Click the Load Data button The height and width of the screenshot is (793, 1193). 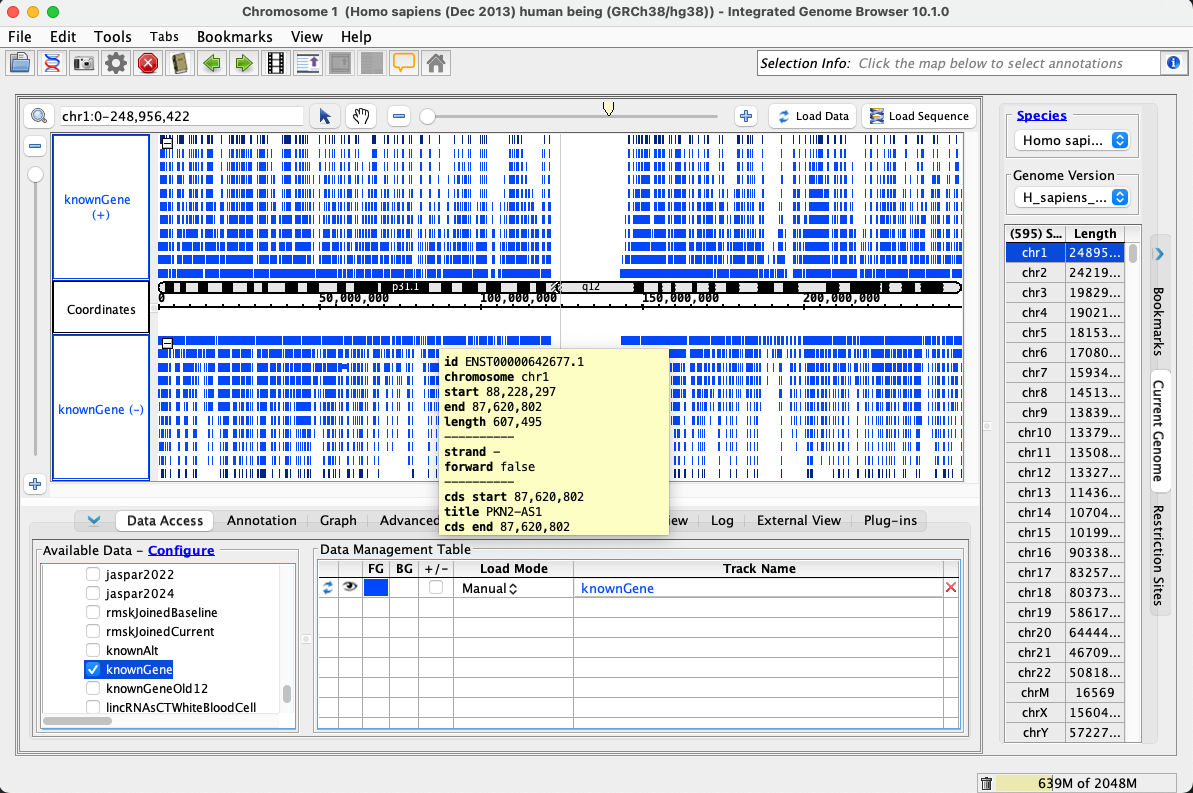pyautogui.click(x=813, y=116)
